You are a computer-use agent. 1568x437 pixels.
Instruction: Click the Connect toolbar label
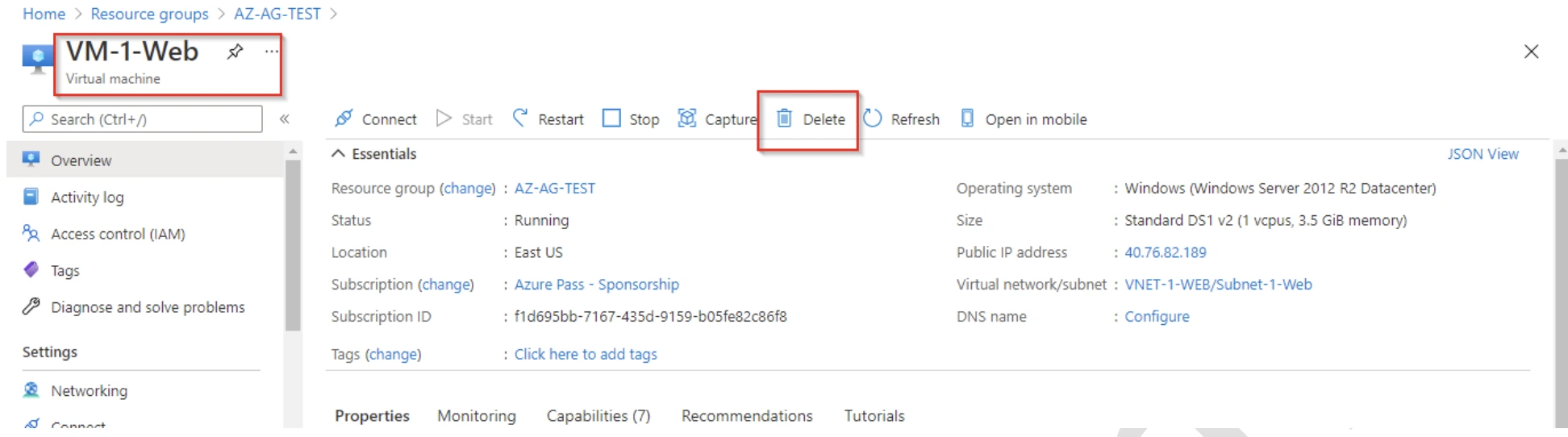(389, 119)
